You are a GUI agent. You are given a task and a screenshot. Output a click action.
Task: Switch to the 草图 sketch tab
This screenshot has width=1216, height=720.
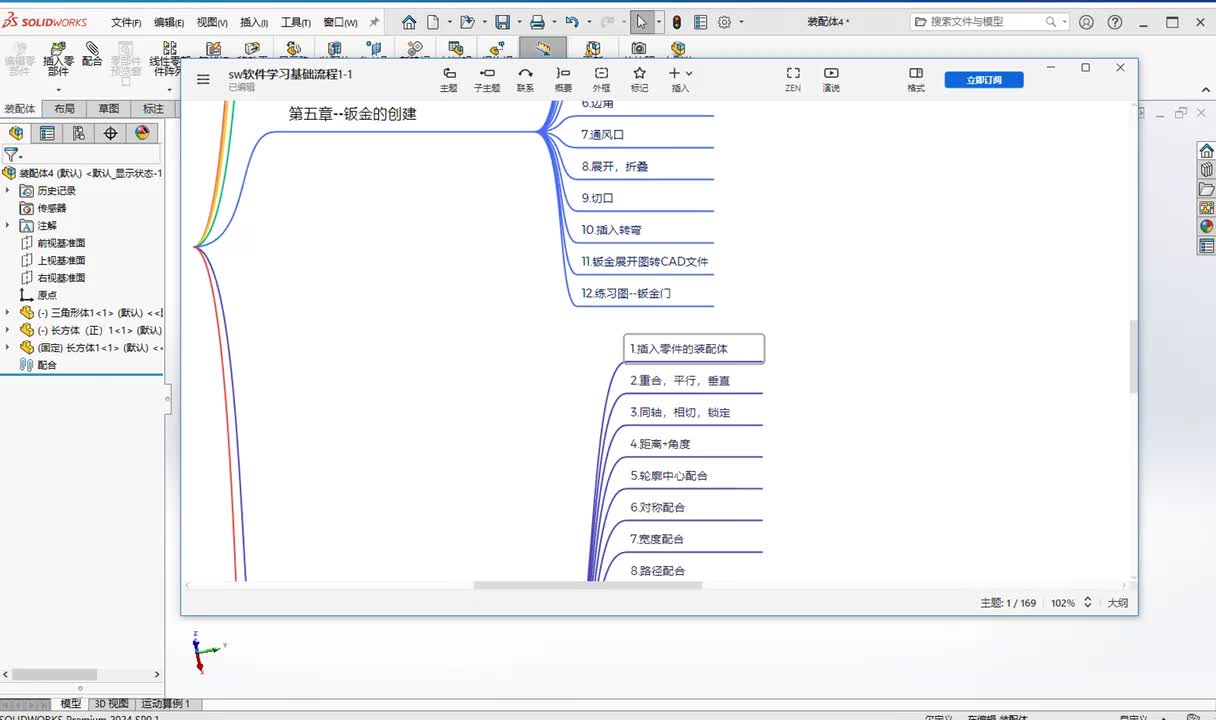[108, 109]
